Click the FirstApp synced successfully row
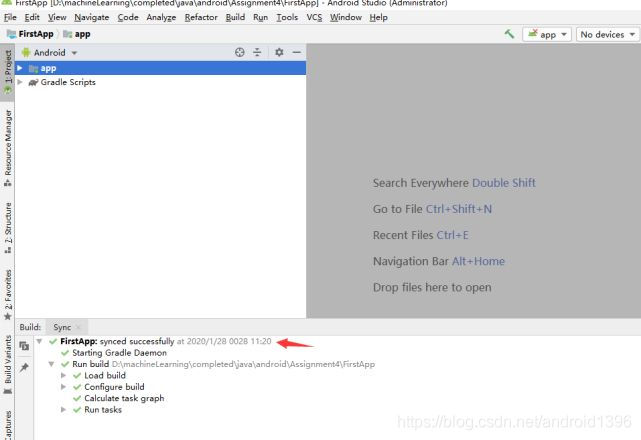Viewport: 641px width, 440px height. pyautogui.click(x=166, y=341)
